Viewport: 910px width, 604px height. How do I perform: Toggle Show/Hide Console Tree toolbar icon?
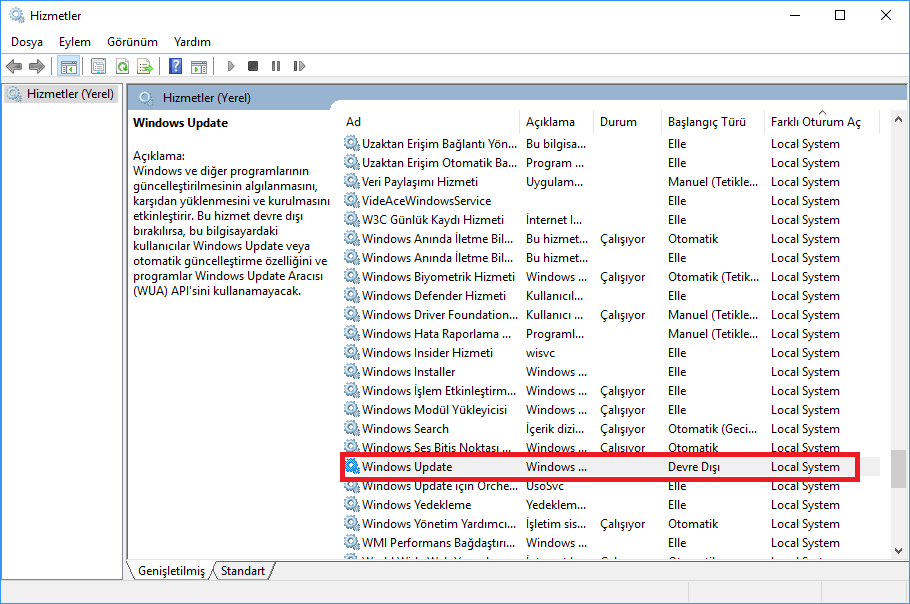pos(69,67)
